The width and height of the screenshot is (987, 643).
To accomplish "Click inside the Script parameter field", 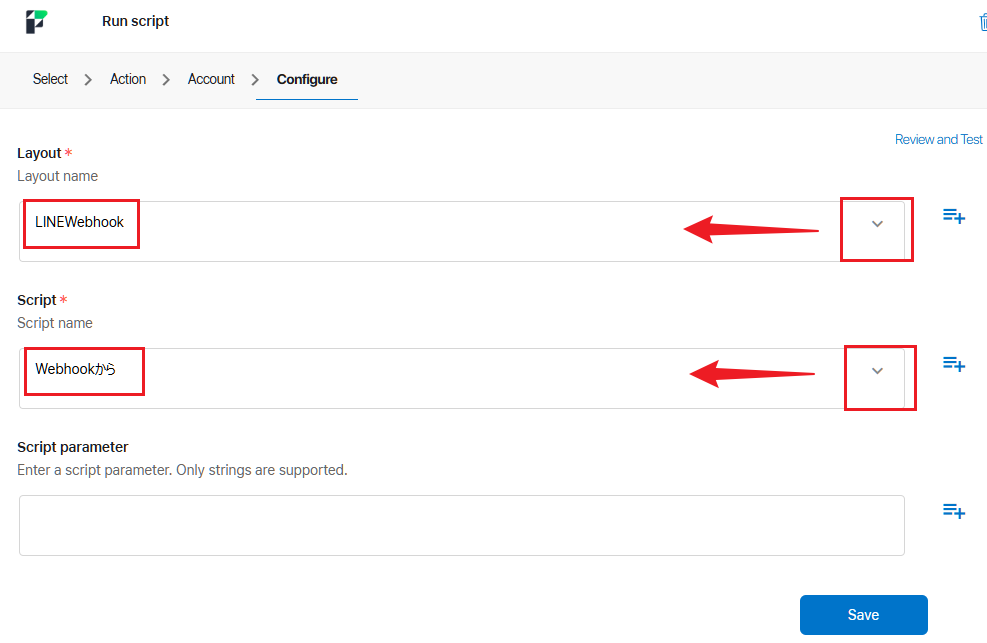I will coord(462,525).
